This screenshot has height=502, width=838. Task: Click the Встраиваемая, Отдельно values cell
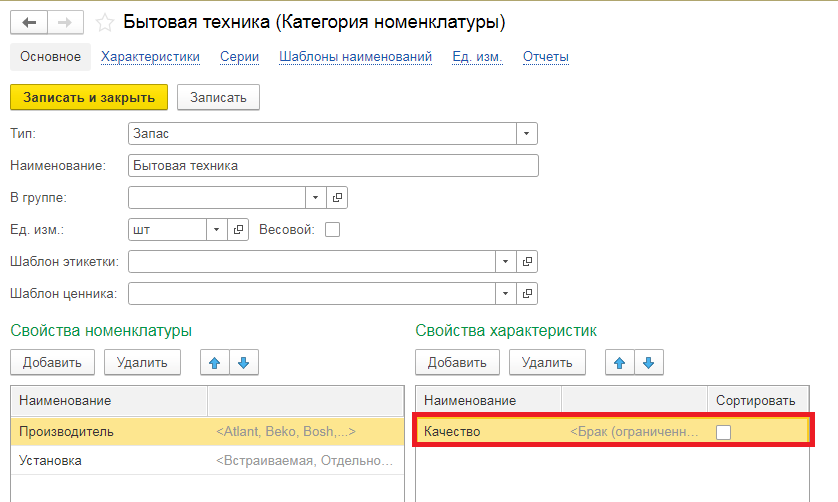click(305, 461)
